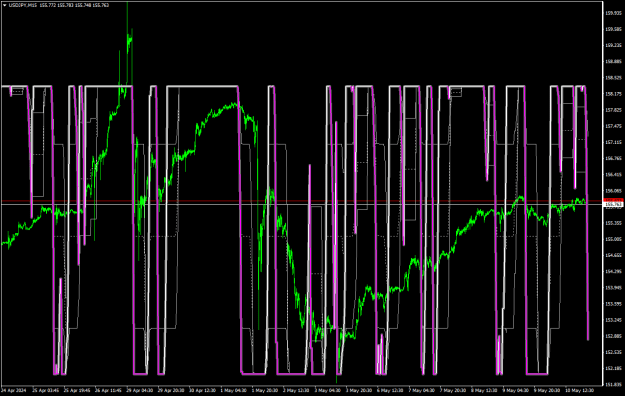
Task: Click the 158.175 price axis label
Action: (613, 94)
